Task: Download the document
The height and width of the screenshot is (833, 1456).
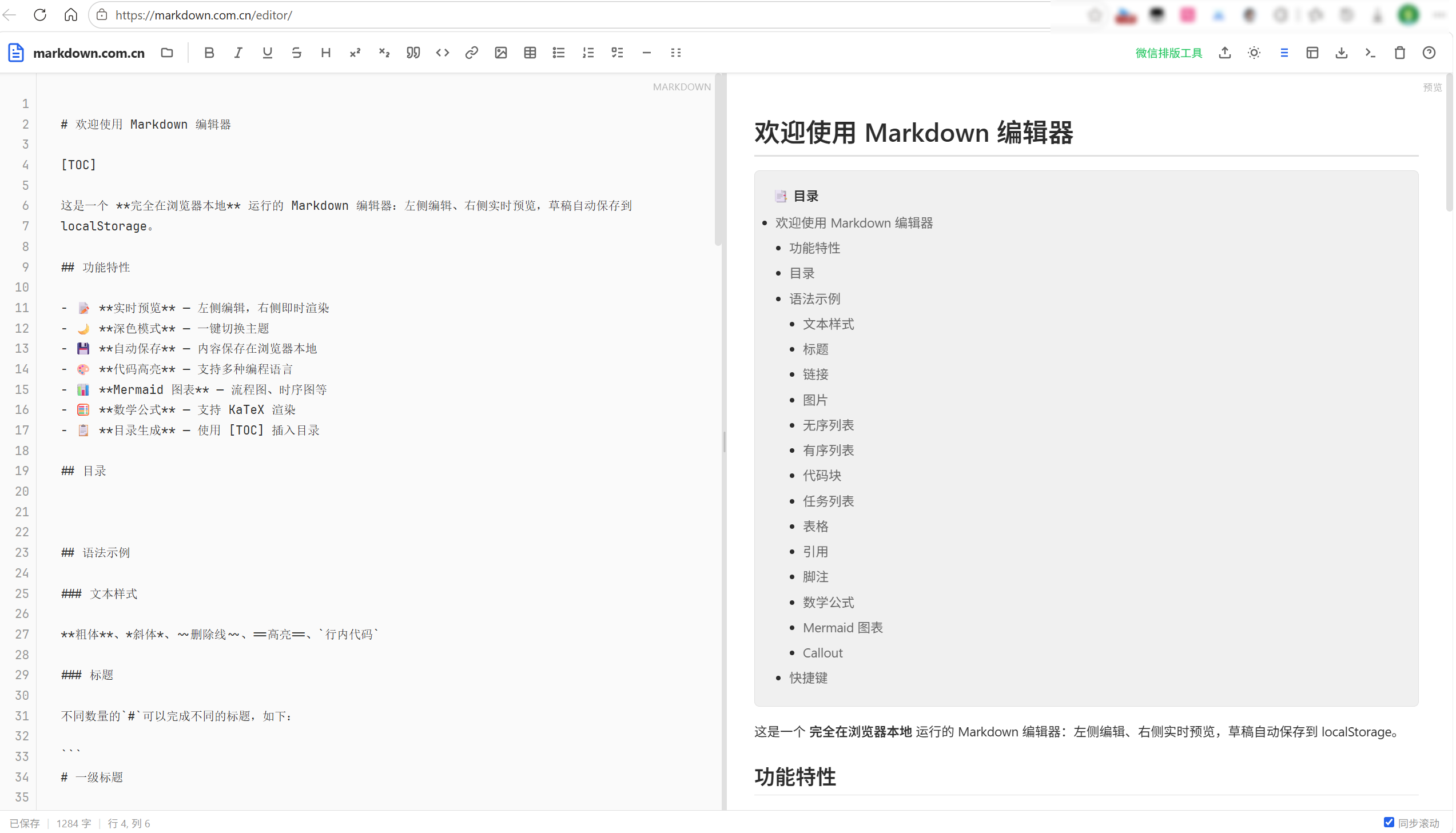Action: click(1342, 53)
